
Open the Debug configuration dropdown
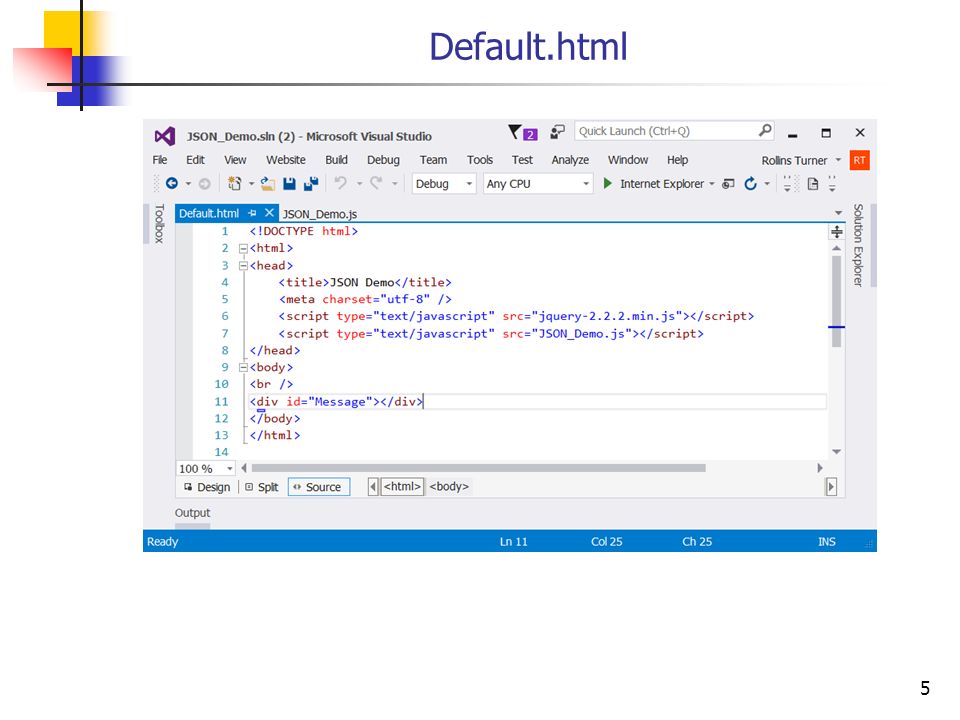[x=443, y=184]
